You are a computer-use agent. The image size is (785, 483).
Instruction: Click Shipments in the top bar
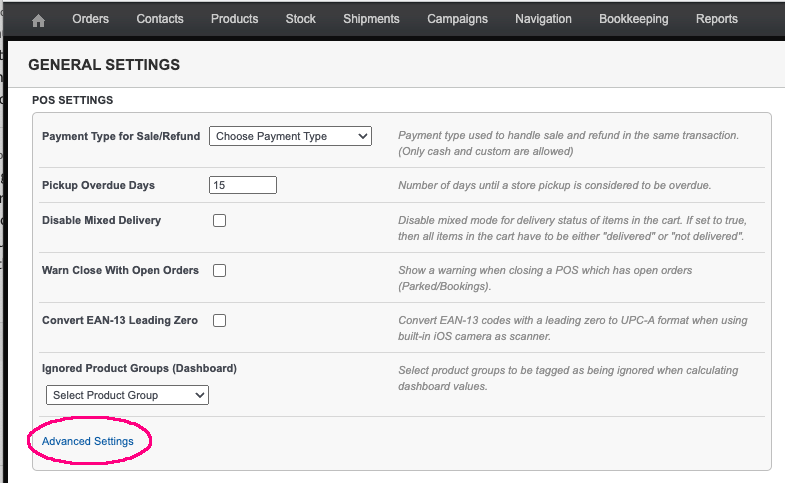click(x=371, y=19)
